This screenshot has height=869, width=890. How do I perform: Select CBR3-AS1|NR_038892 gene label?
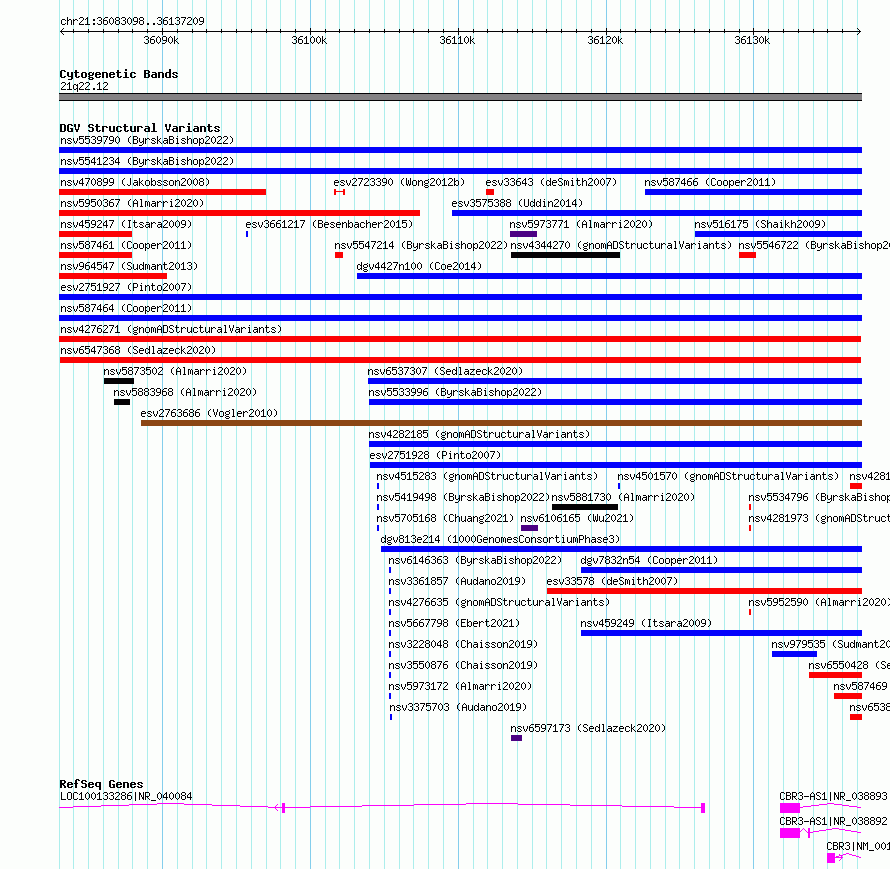833,821
